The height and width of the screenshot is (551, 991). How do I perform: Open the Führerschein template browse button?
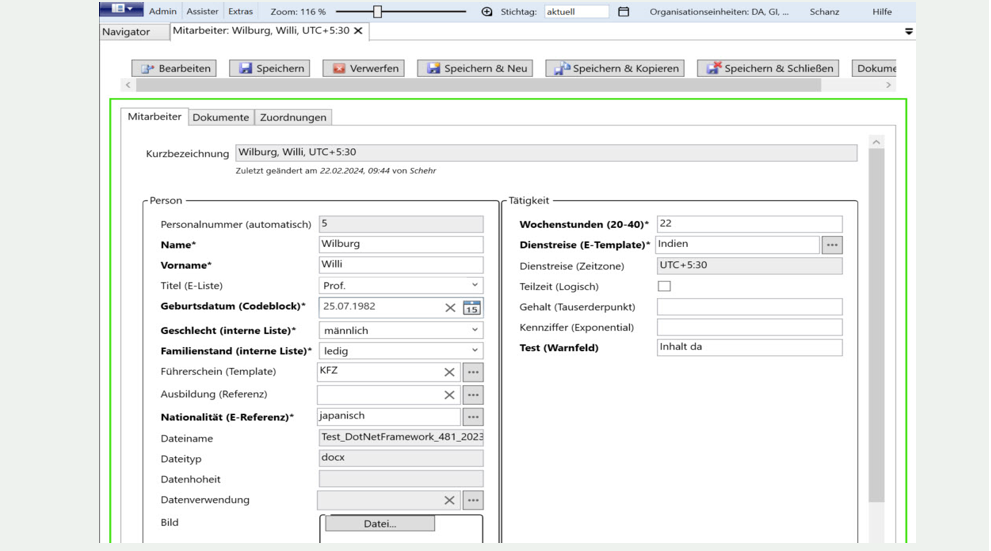(473, 372)
